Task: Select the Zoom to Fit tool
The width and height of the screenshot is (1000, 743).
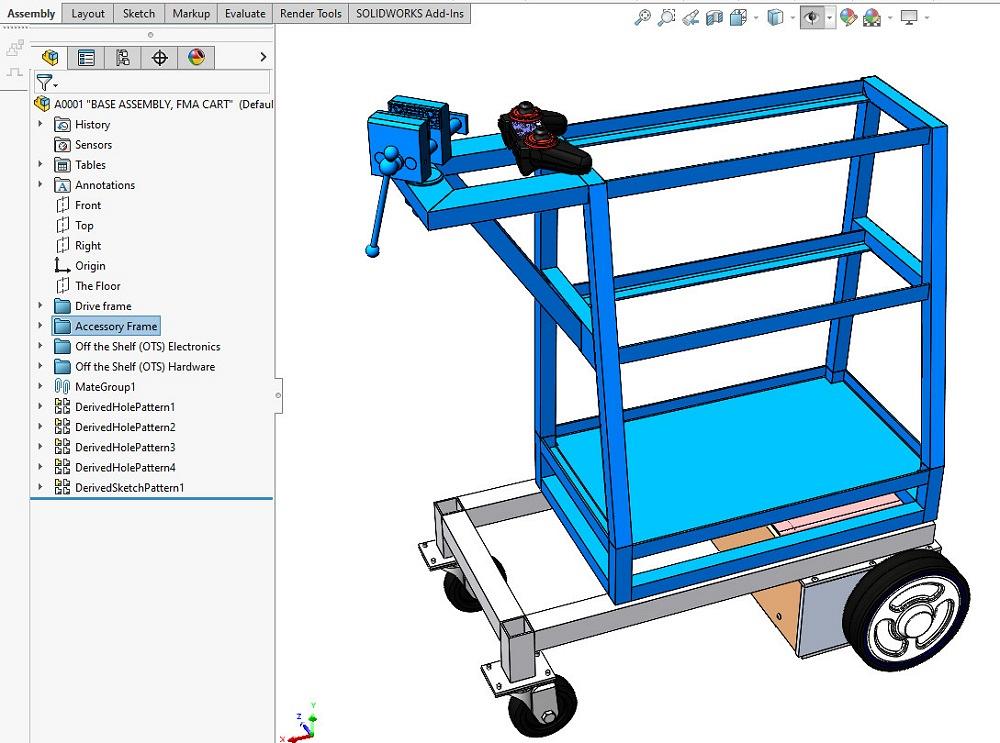Action: pyautogui.click(x=644, y=14)
